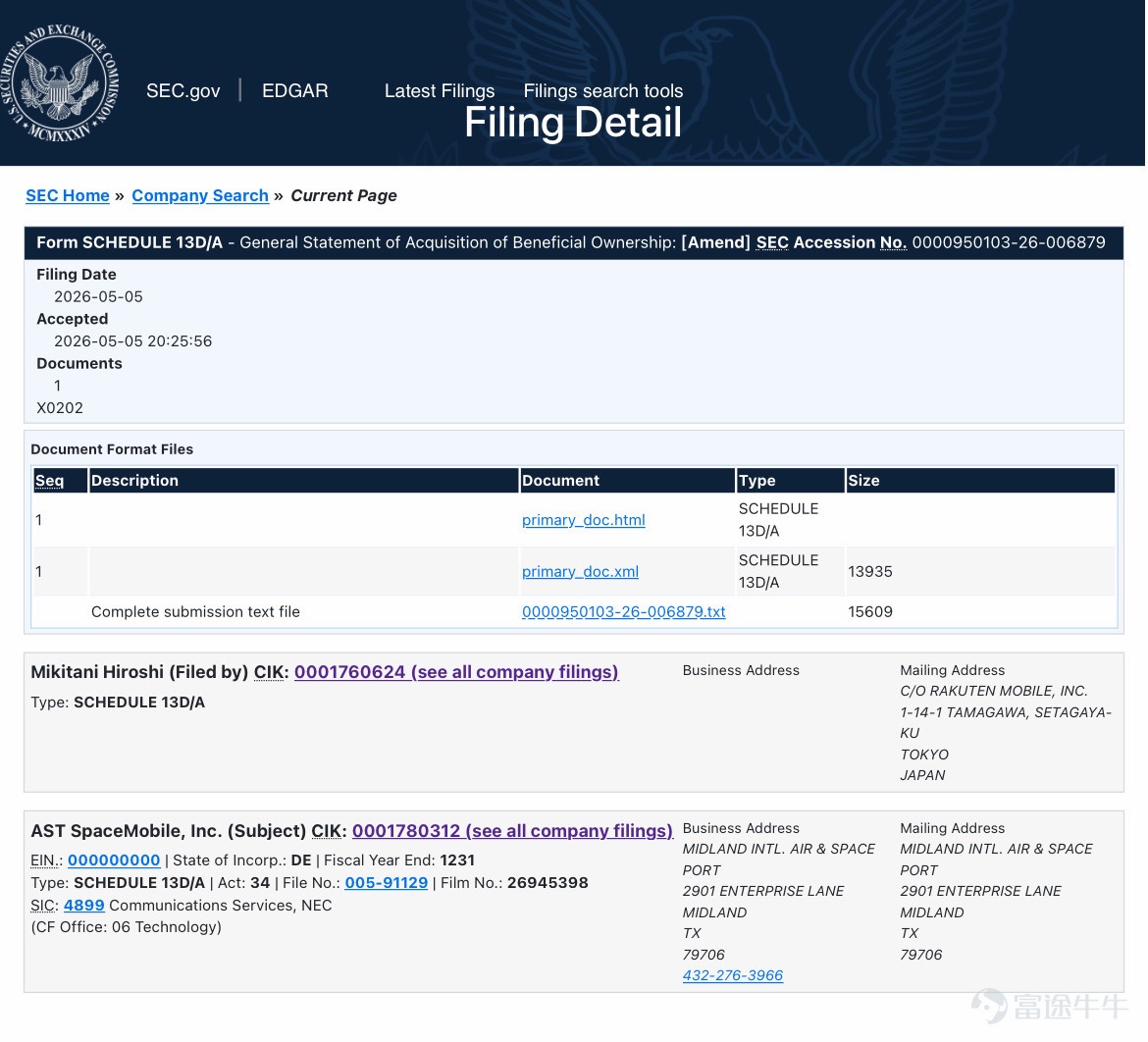Click the CF Office: 06 Technology text
Viewport: 1148px width, 1042px height.
tap(126, 927)
